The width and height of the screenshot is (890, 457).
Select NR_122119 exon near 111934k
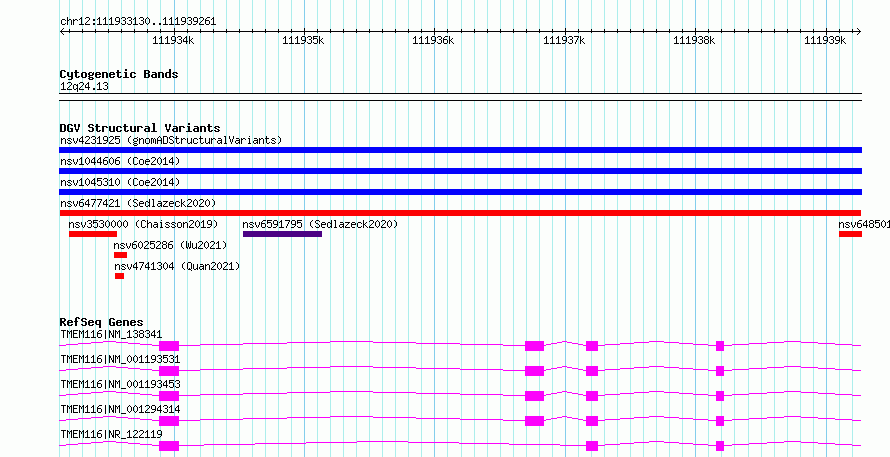point(169,446)
